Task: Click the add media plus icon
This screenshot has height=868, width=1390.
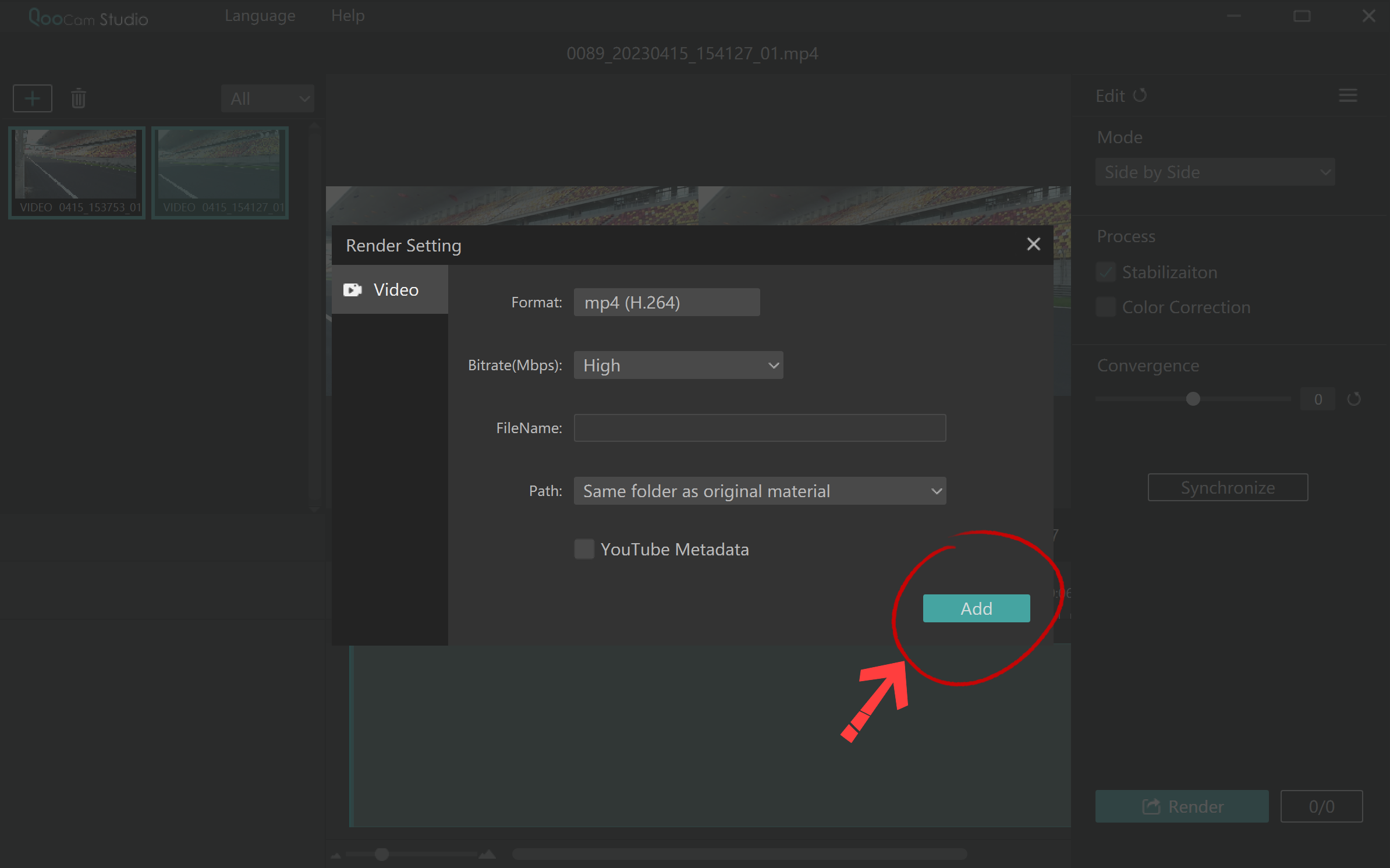Action: point(32,98)
